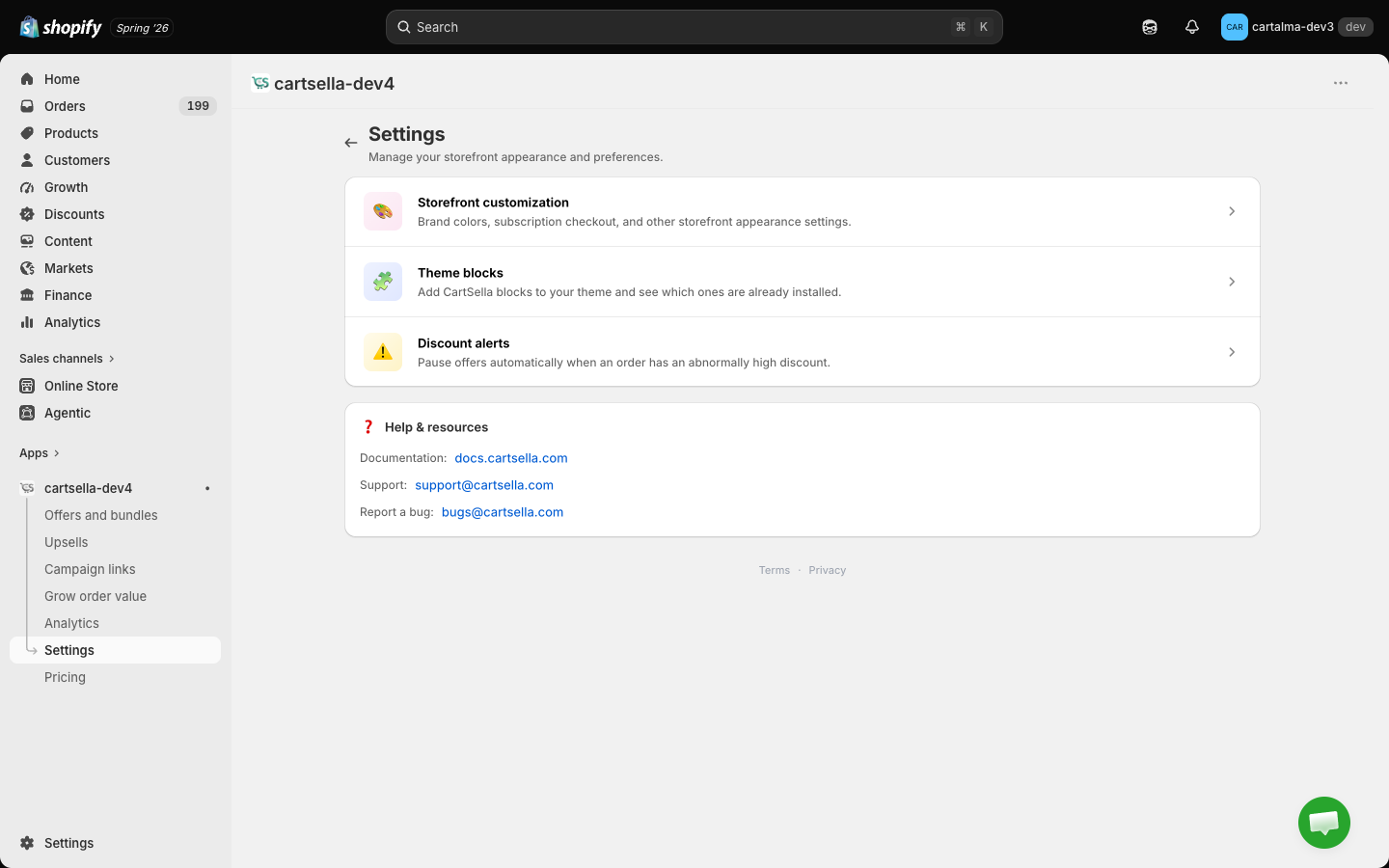Expand the Apps section
The height and width of the screenshot is (868, 1389).
(x=40, y=453)
